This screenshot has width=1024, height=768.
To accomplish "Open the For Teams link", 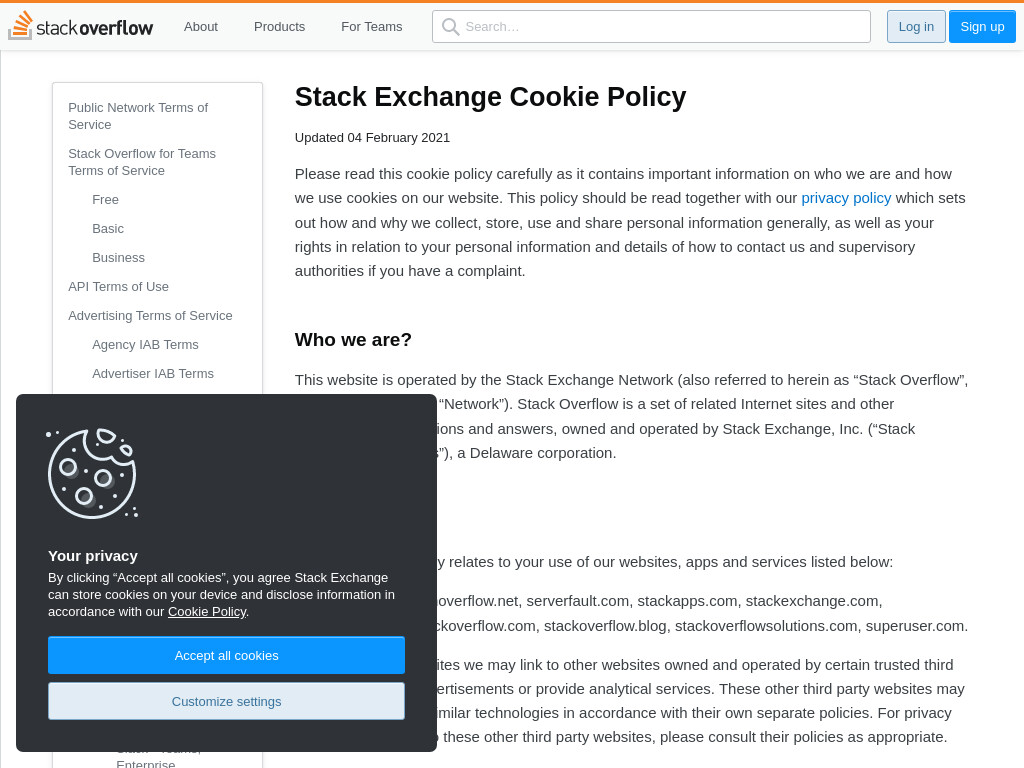I will coord(372,27).
